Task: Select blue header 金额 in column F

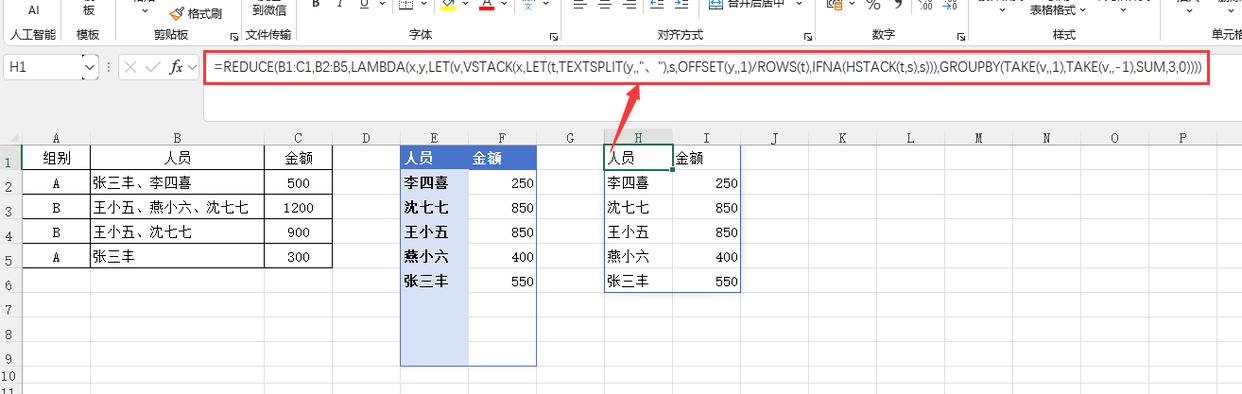Action: (x=502, y=157)
